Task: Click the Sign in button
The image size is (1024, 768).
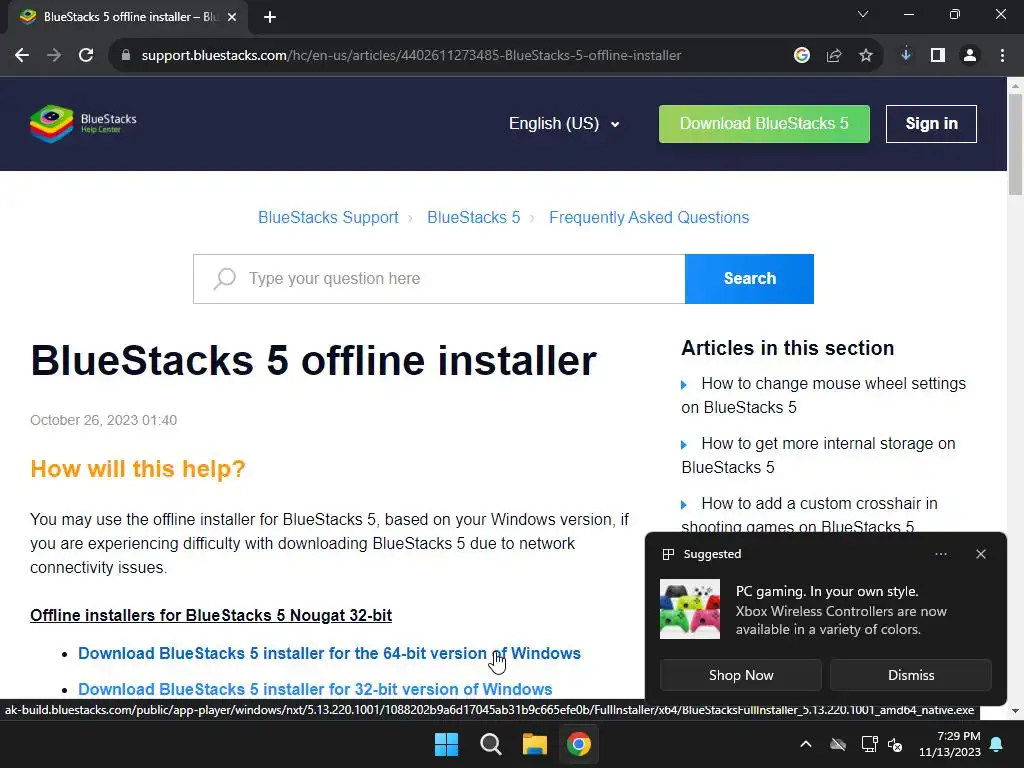Action: tap(931, 123)
